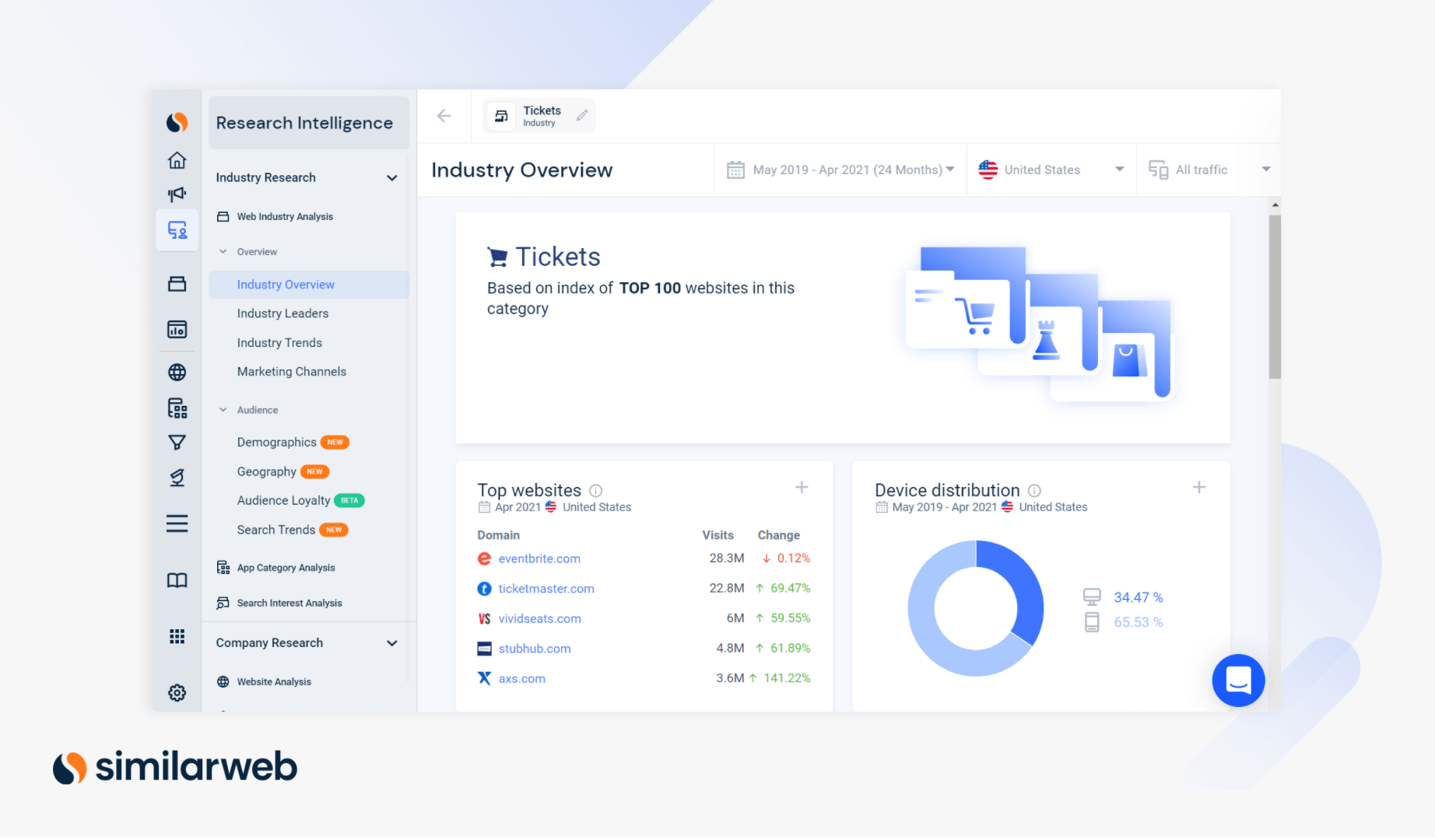Click the Visits column header
Viewport: 1435px width, 840px height.
[717, 535]
